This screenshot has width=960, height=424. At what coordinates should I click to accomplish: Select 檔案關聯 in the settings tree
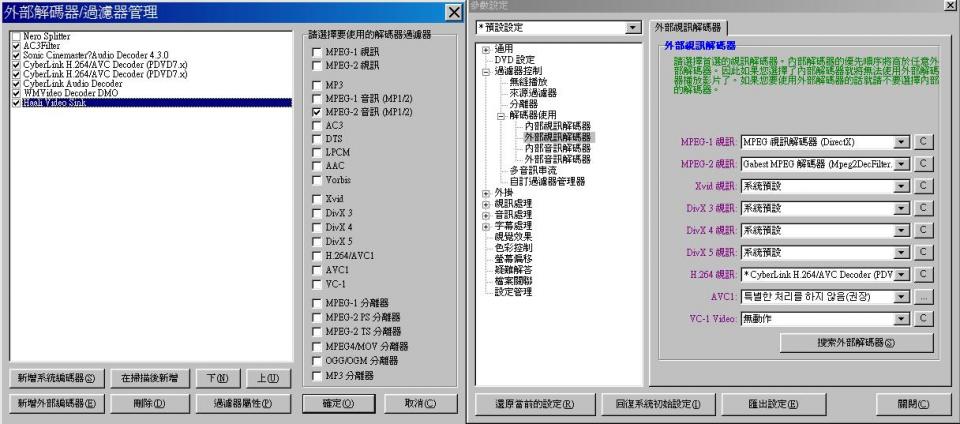513,281
